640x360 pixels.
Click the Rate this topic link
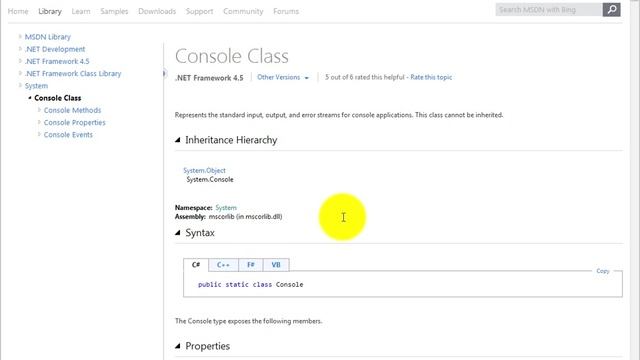(x=431, y=77)
